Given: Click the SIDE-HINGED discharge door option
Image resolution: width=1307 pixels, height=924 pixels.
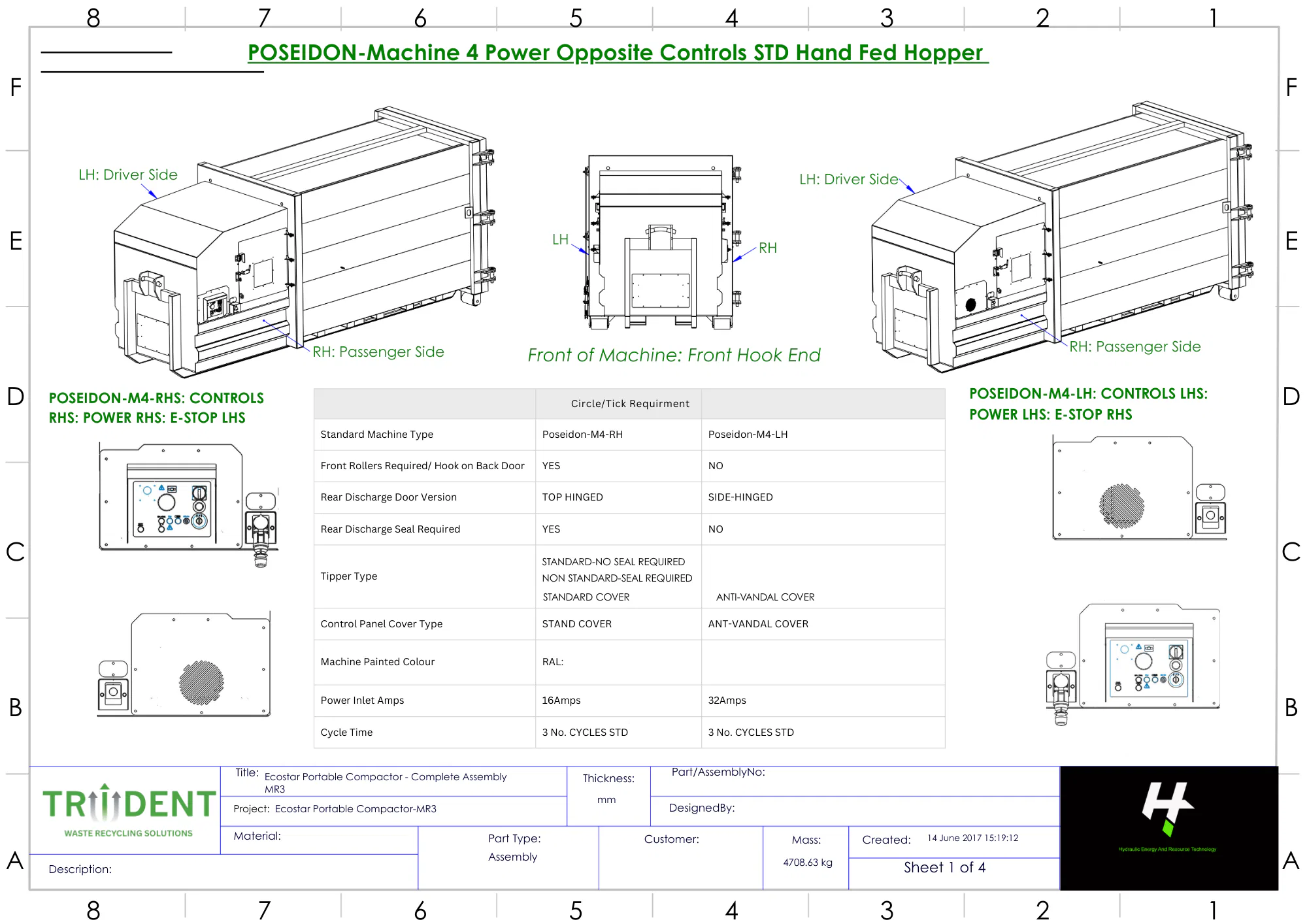Looking at the screenshot, I should click(x=740, y=497).
